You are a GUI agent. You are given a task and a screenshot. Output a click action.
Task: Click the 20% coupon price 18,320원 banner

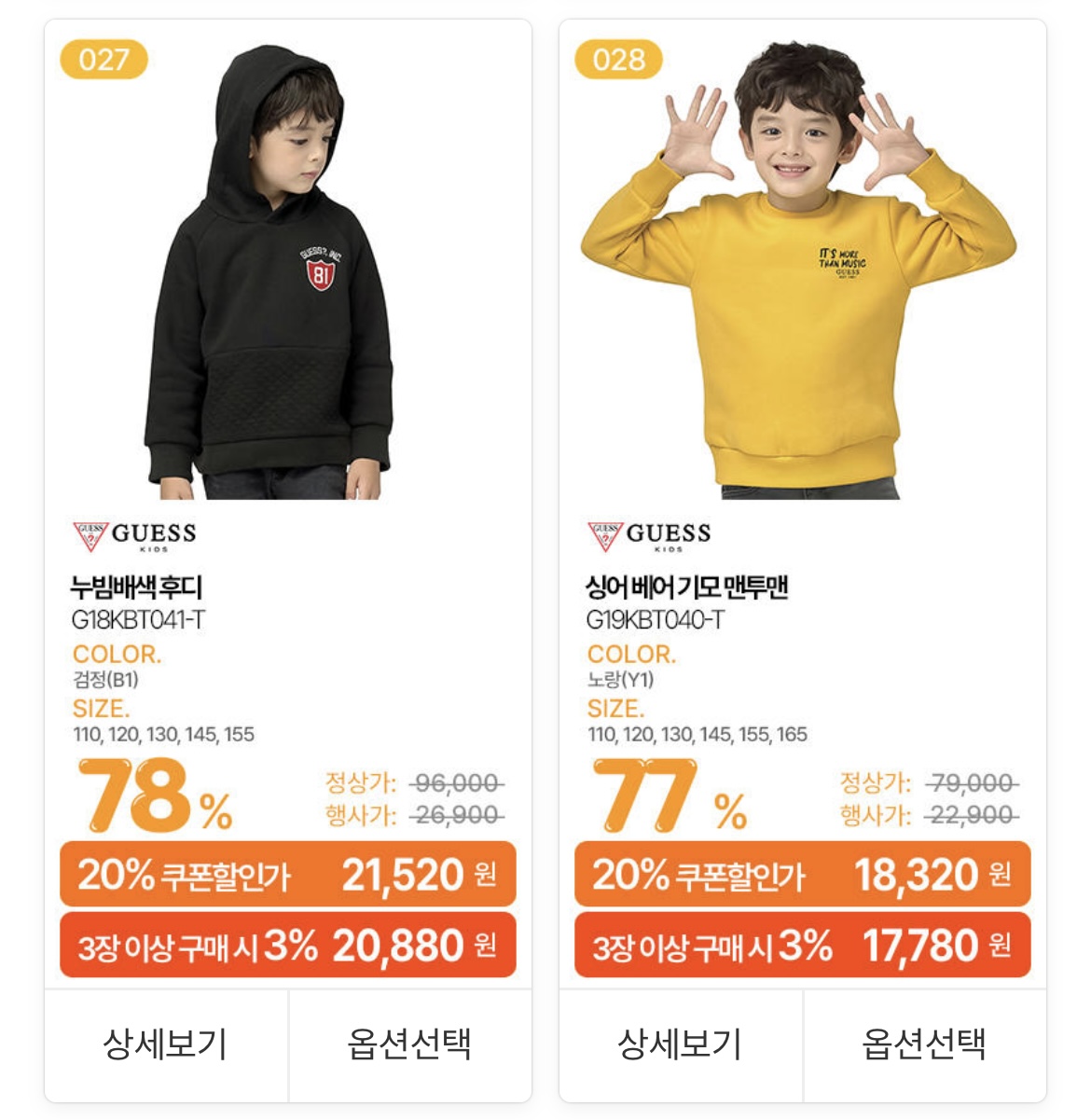tap(803, 874)
